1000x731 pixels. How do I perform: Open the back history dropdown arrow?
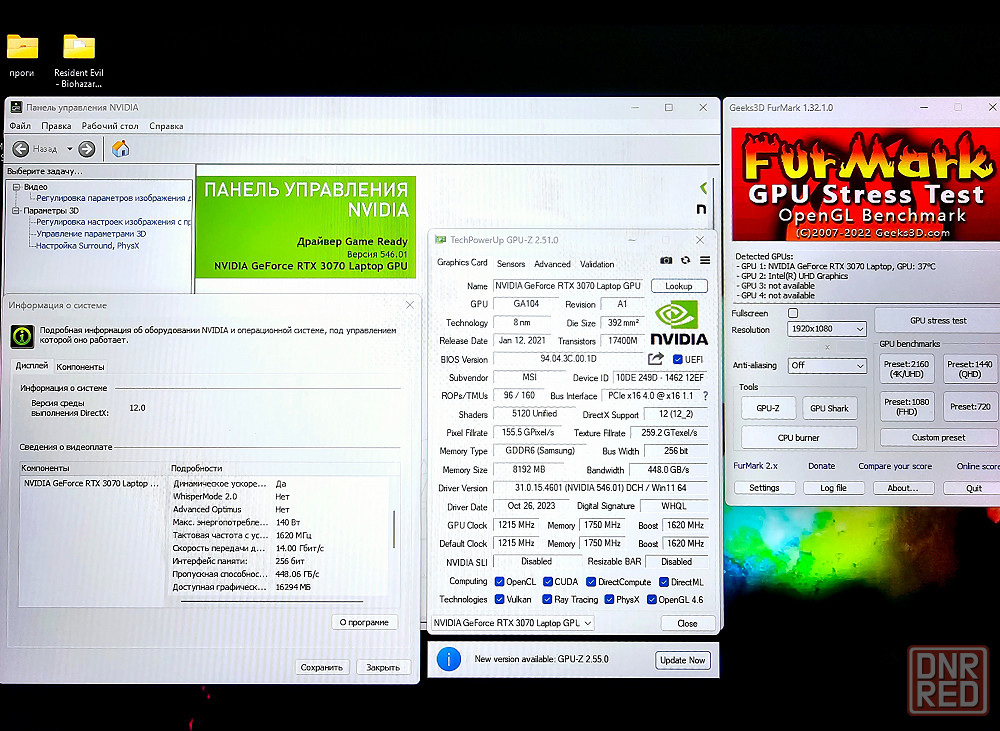click(70, 149)
